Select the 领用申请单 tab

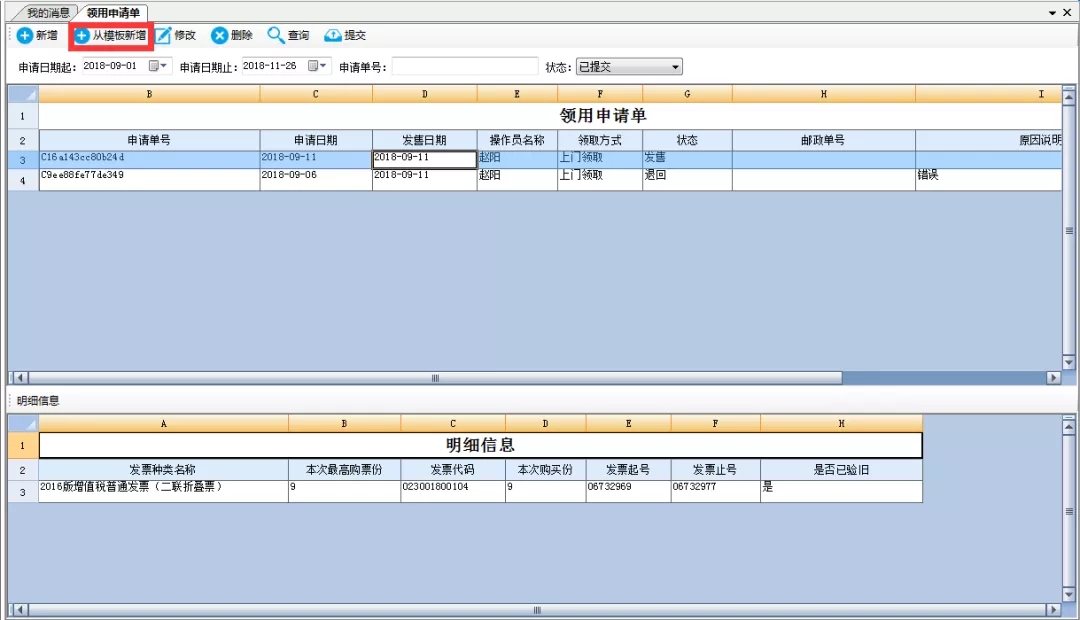tap(113, 13)
